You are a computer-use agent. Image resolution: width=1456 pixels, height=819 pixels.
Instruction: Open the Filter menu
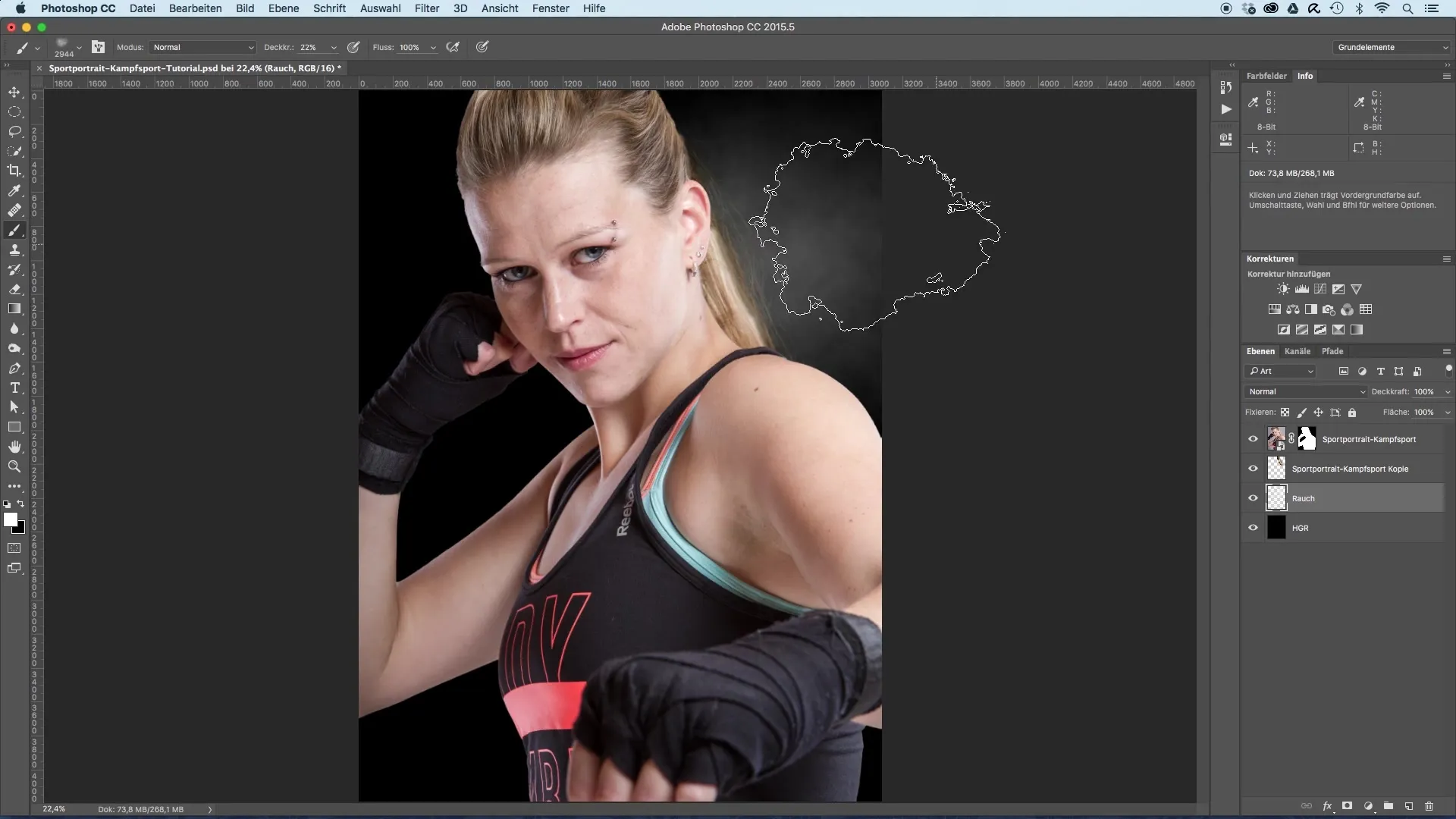(x=427, y=8)
